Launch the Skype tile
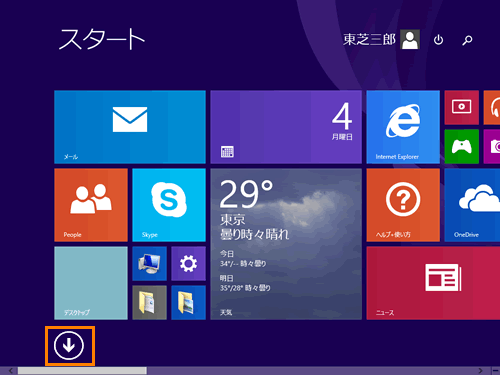This screenshot has width=500, height=375. tap(169, 205)
